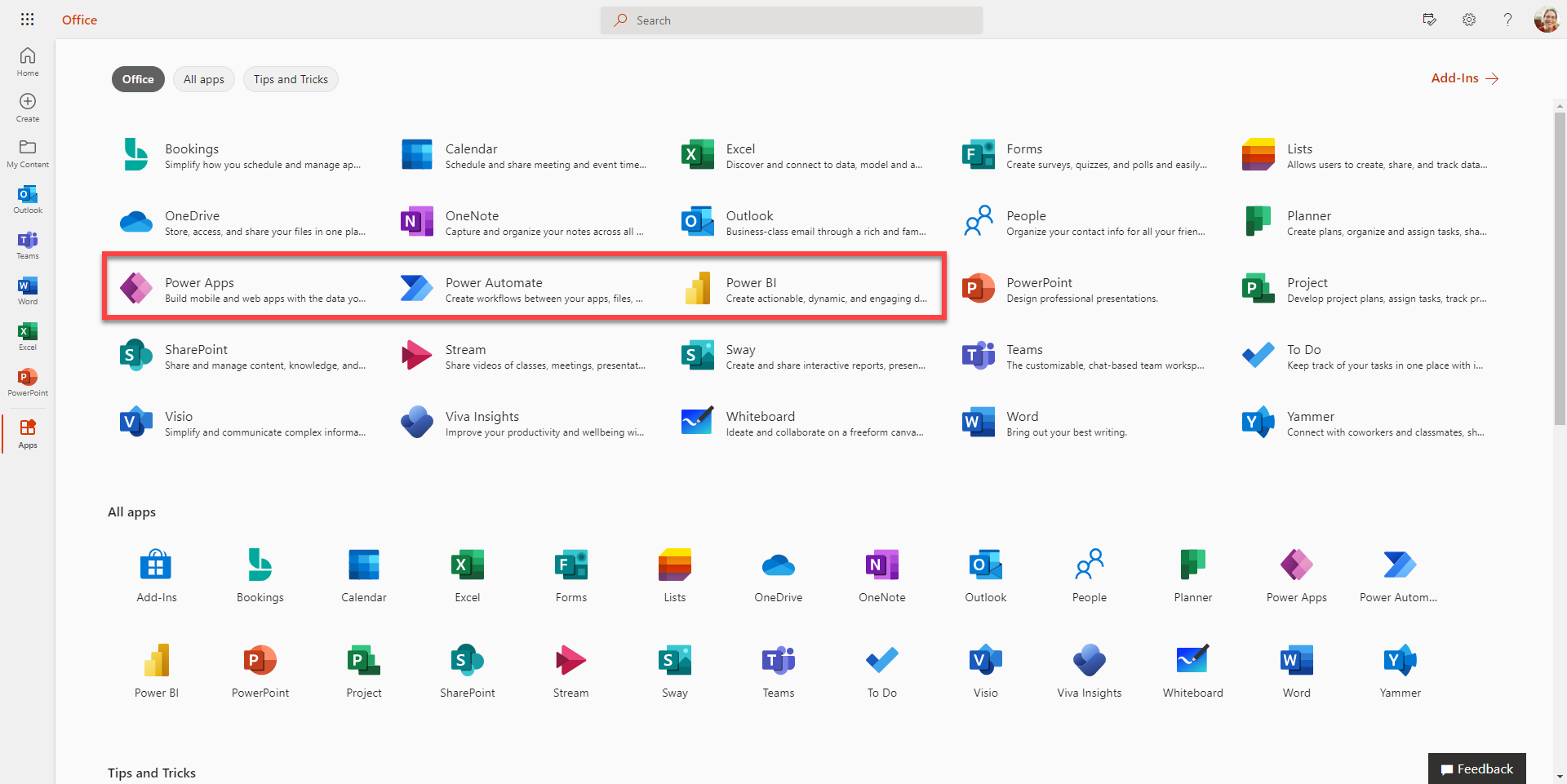Image resolution: width=1567 pixels, height=784 pixels.
Task: Launch Teams from the left sidebar
Action: pyautogui.click(x=28, y=245)
